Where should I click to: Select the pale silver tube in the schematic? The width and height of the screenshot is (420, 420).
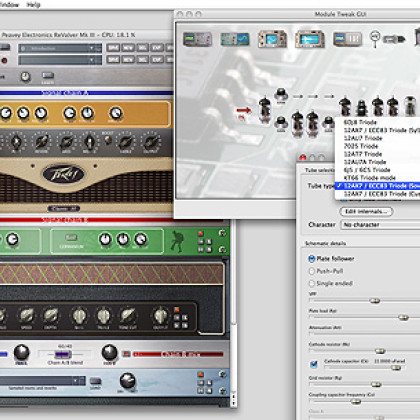pos(410,106)
